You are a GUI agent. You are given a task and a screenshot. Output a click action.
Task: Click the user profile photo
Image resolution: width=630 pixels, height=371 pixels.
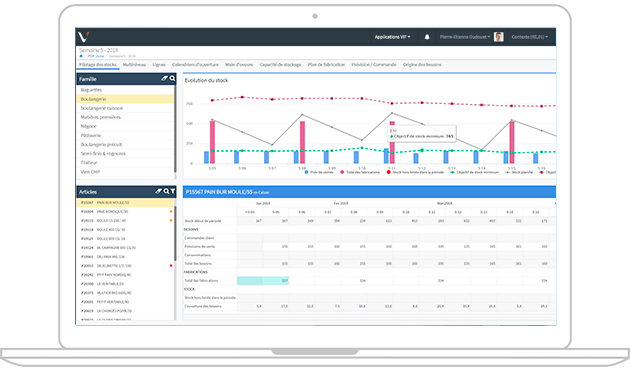coord(499,37)
